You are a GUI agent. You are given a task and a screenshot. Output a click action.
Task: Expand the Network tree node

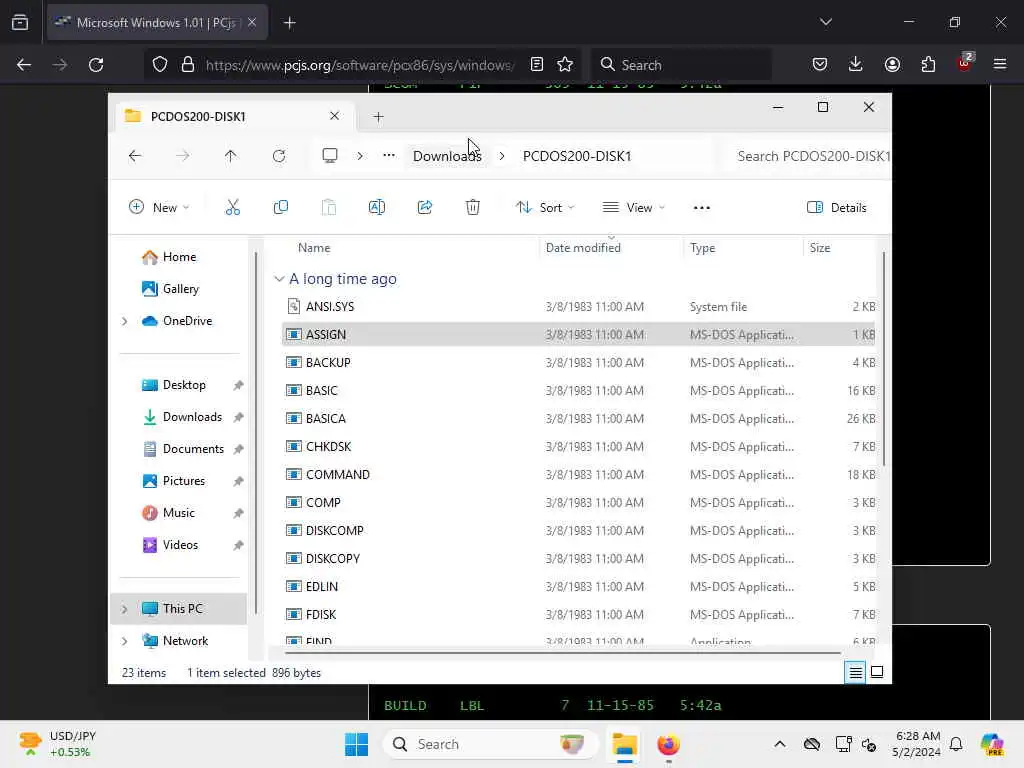click(125, 641)
